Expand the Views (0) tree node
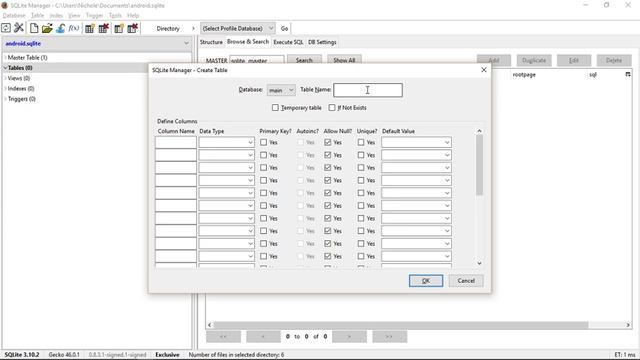This screenshot has height=360, width=640. pyautogui.click(x=5, y=78)
